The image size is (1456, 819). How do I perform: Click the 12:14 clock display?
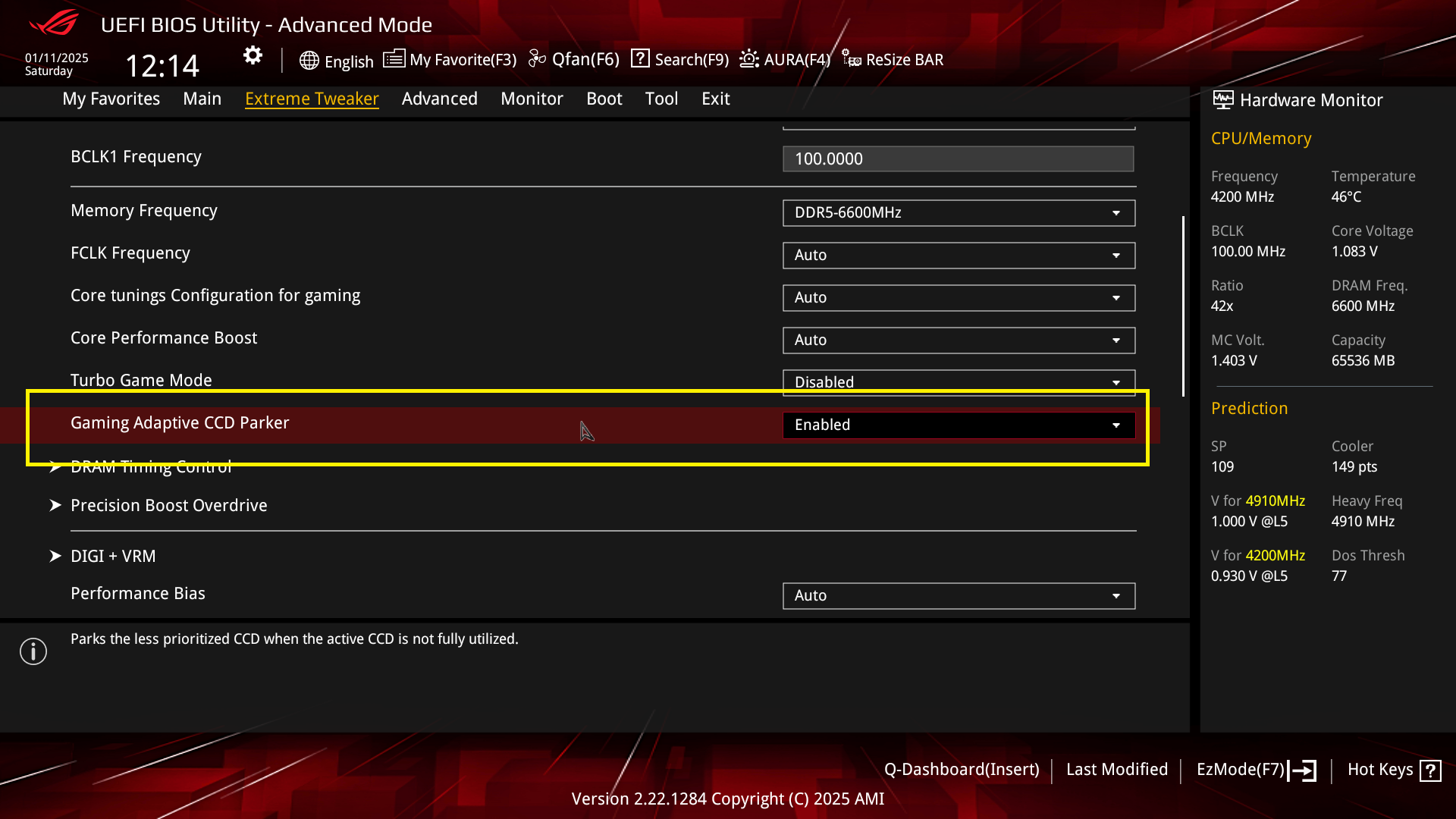point(162,66)
